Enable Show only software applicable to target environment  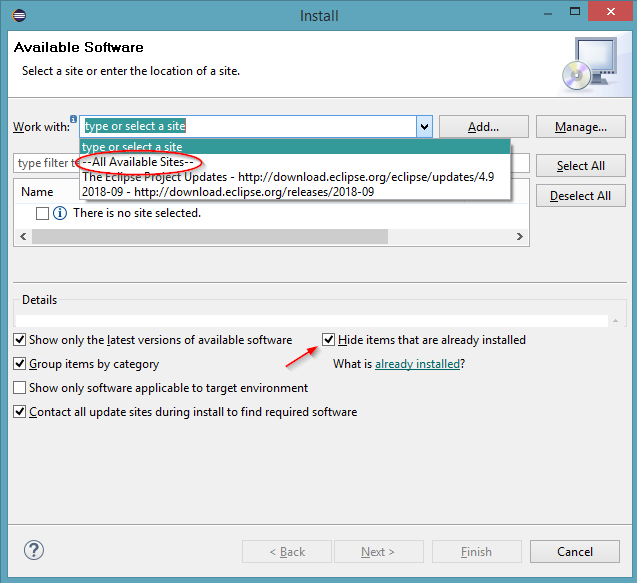tap(20, 388)
